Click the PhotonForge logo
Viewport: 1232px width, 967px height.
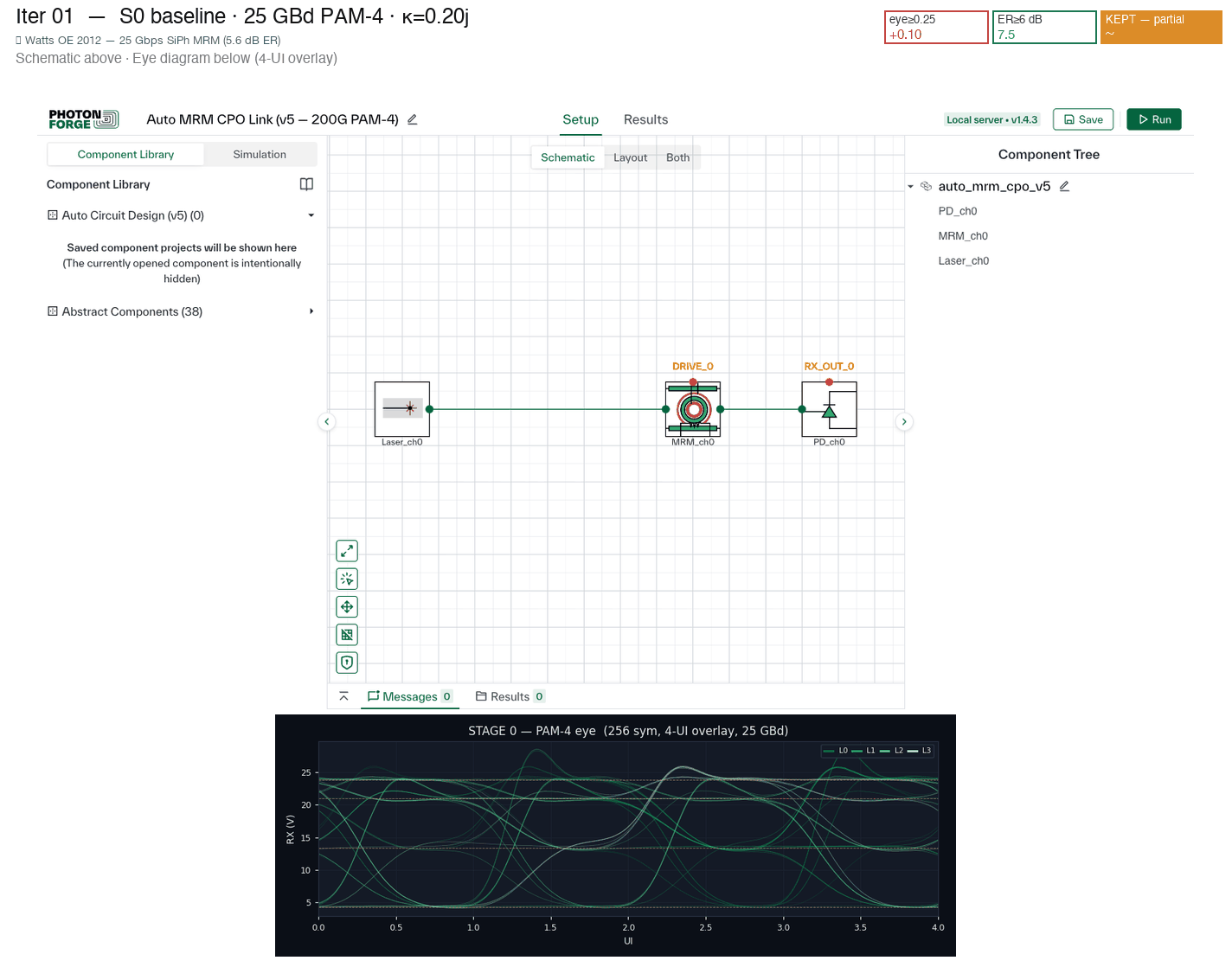(x=83, y=119)
